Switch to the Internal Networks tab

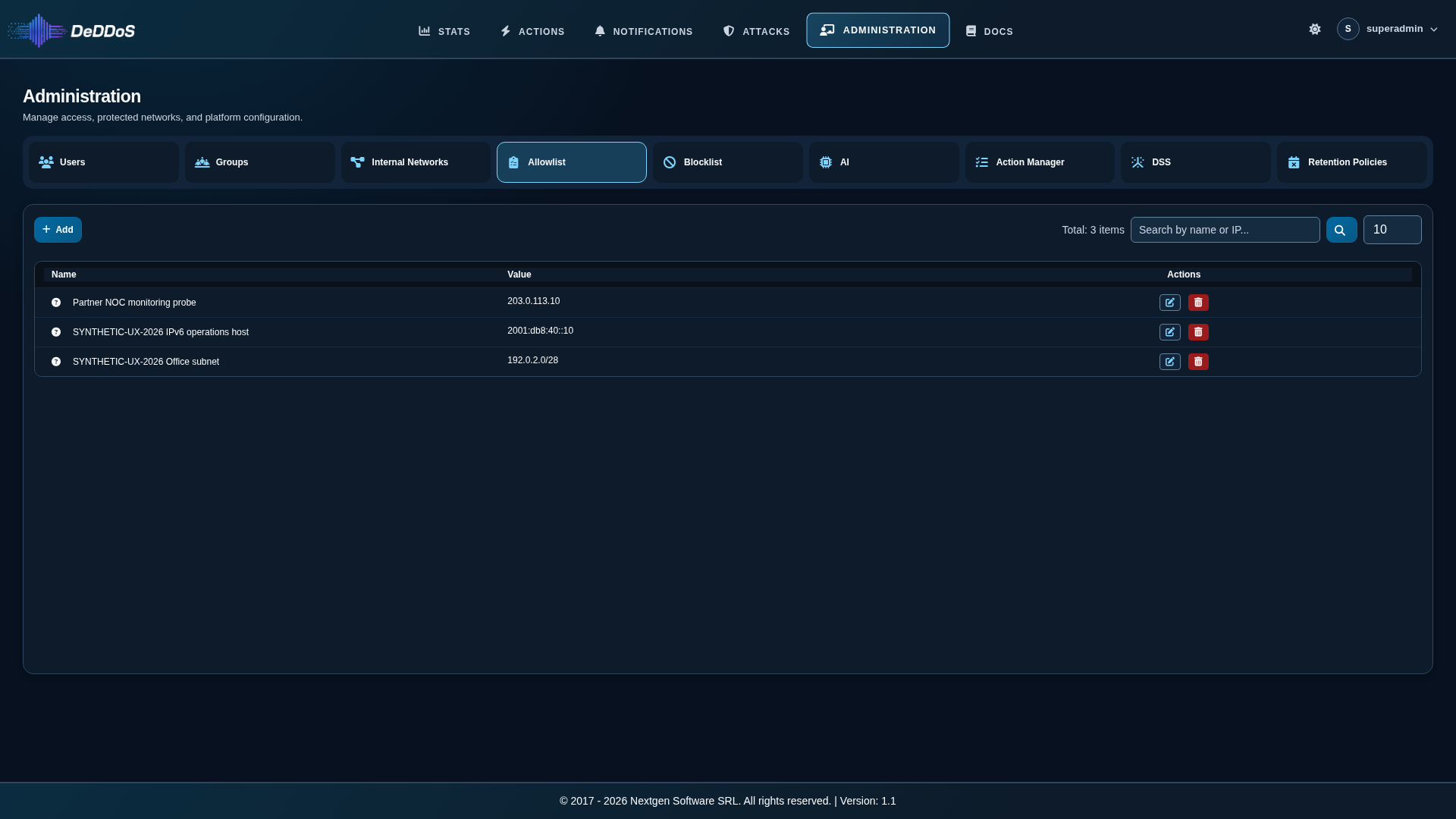(416, 162)
